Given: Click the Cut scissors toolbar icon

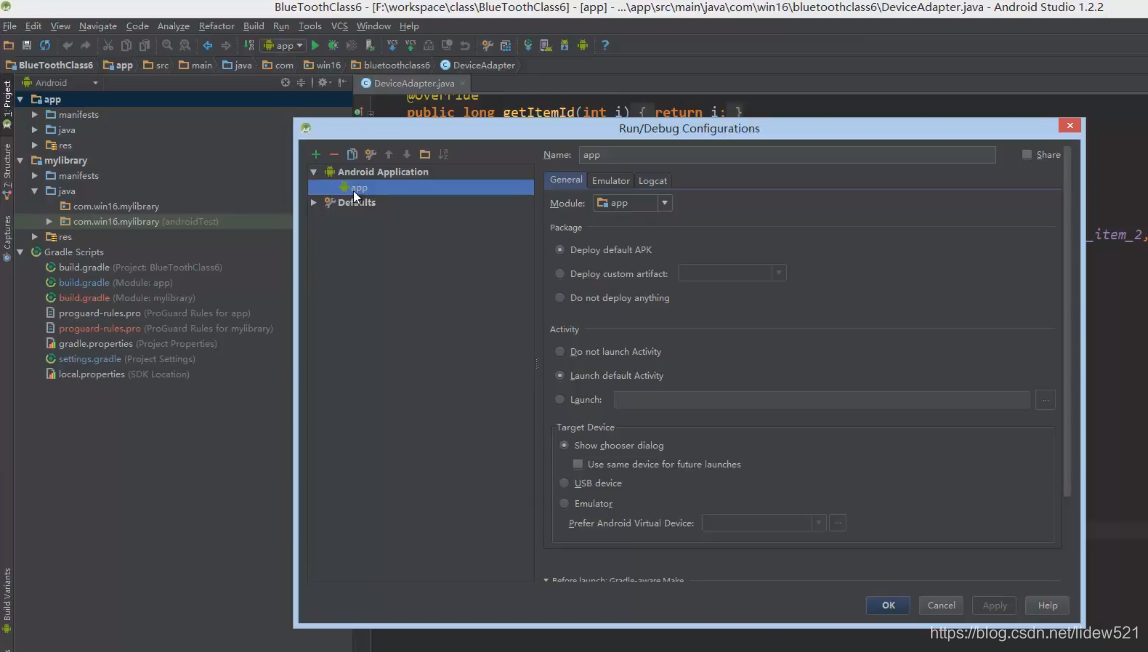Looking at the screenshot, I should point(108,45).
